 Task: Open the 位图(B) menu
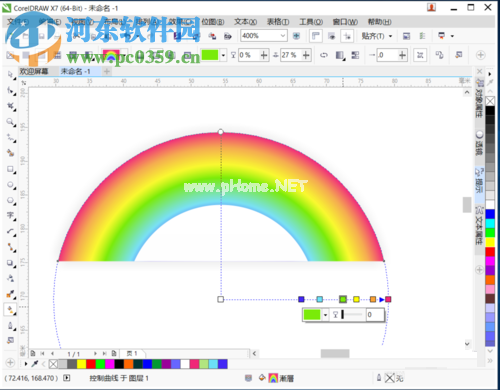213,22
